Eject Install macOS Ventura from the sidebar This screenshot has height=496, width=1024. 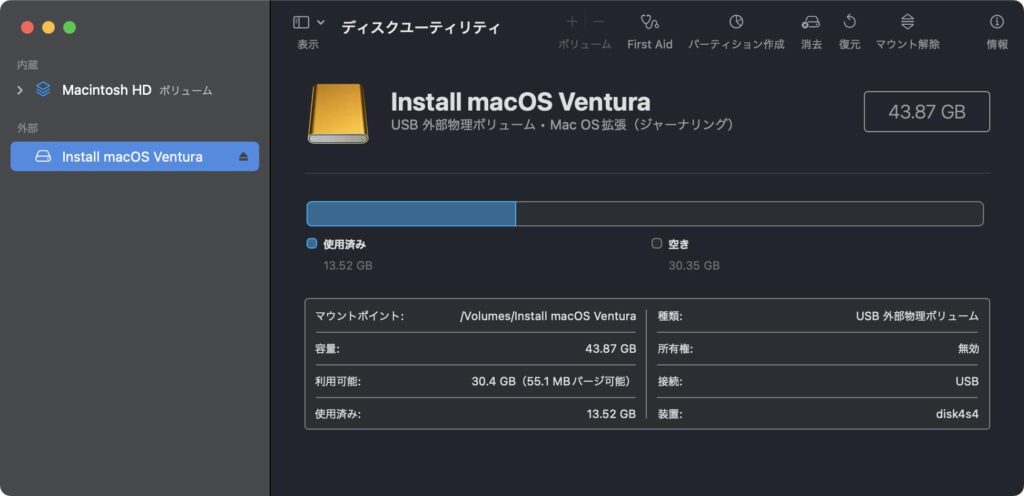tap(244, 157)
